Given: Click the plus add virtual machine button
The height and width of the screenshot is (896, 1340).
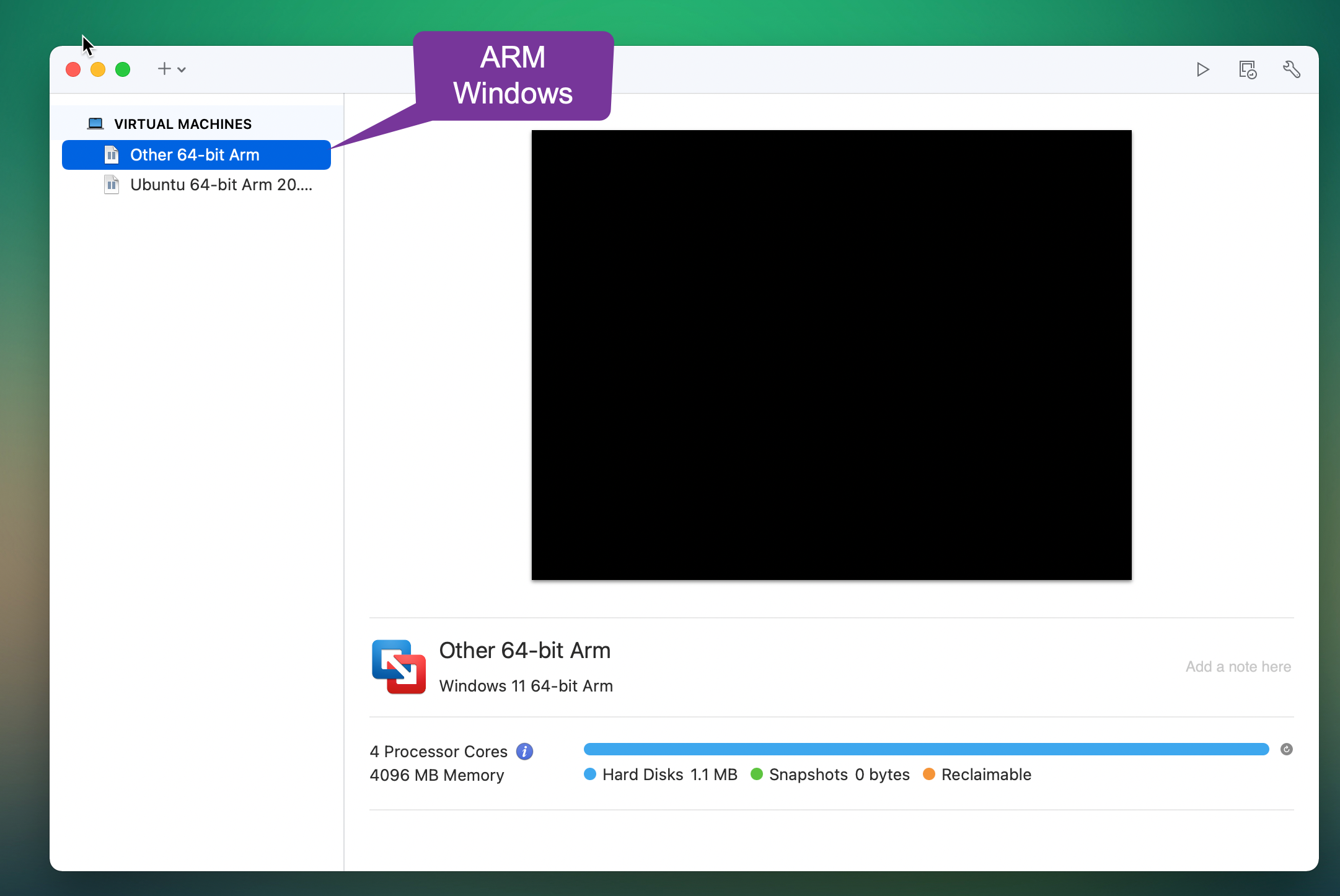Looking at the screenshot, I should pyautogui.click(x=164, y=69).
